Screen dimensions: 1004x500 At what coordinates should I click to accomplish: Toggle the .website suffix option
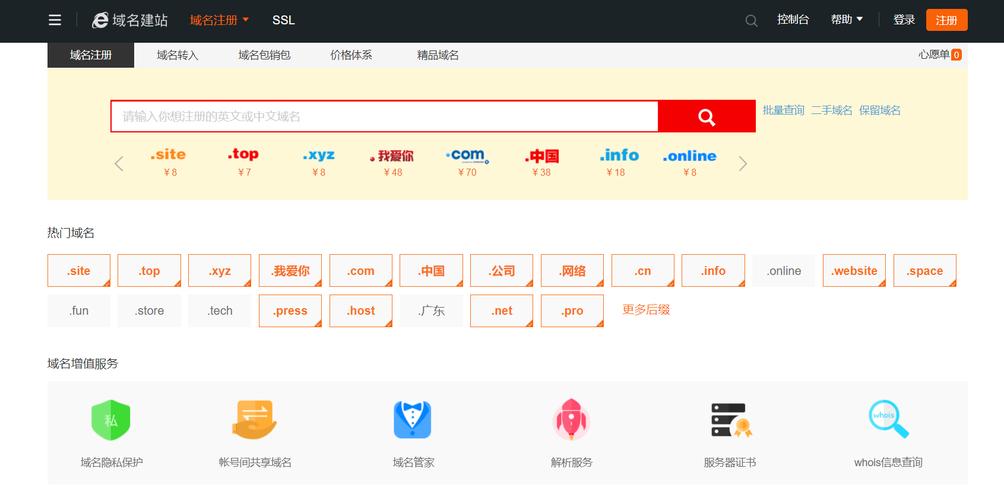coord(854,271)
